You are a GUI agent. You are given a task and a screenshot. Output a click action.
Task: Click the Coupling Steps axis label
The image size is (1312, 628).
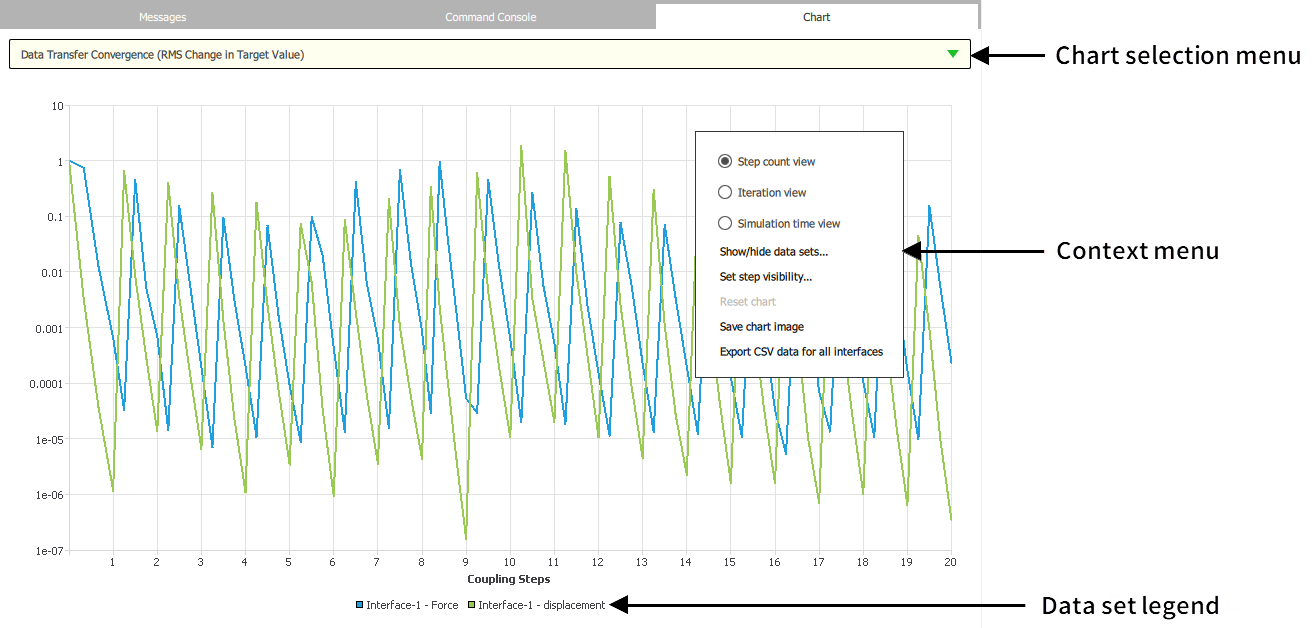[x=509, y=578]
